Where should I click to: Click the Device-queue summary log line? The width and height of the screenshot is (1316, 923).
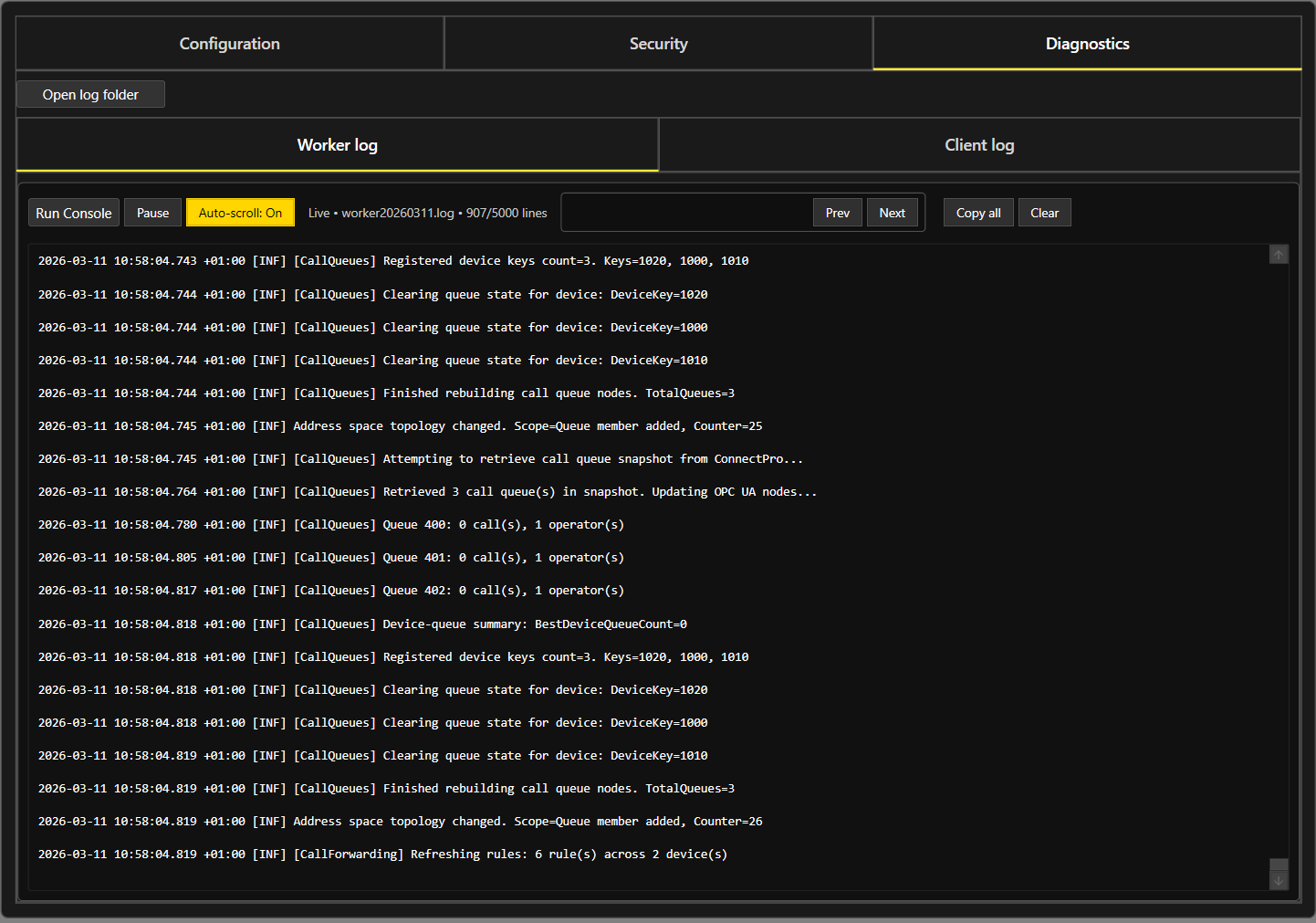point(362,624)
